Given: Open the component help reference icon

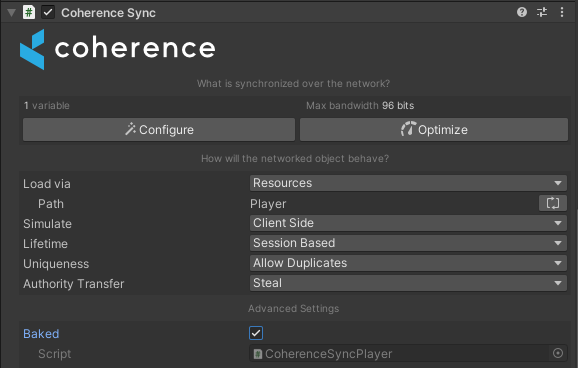Looking at the screenshot, I should 522,13.
